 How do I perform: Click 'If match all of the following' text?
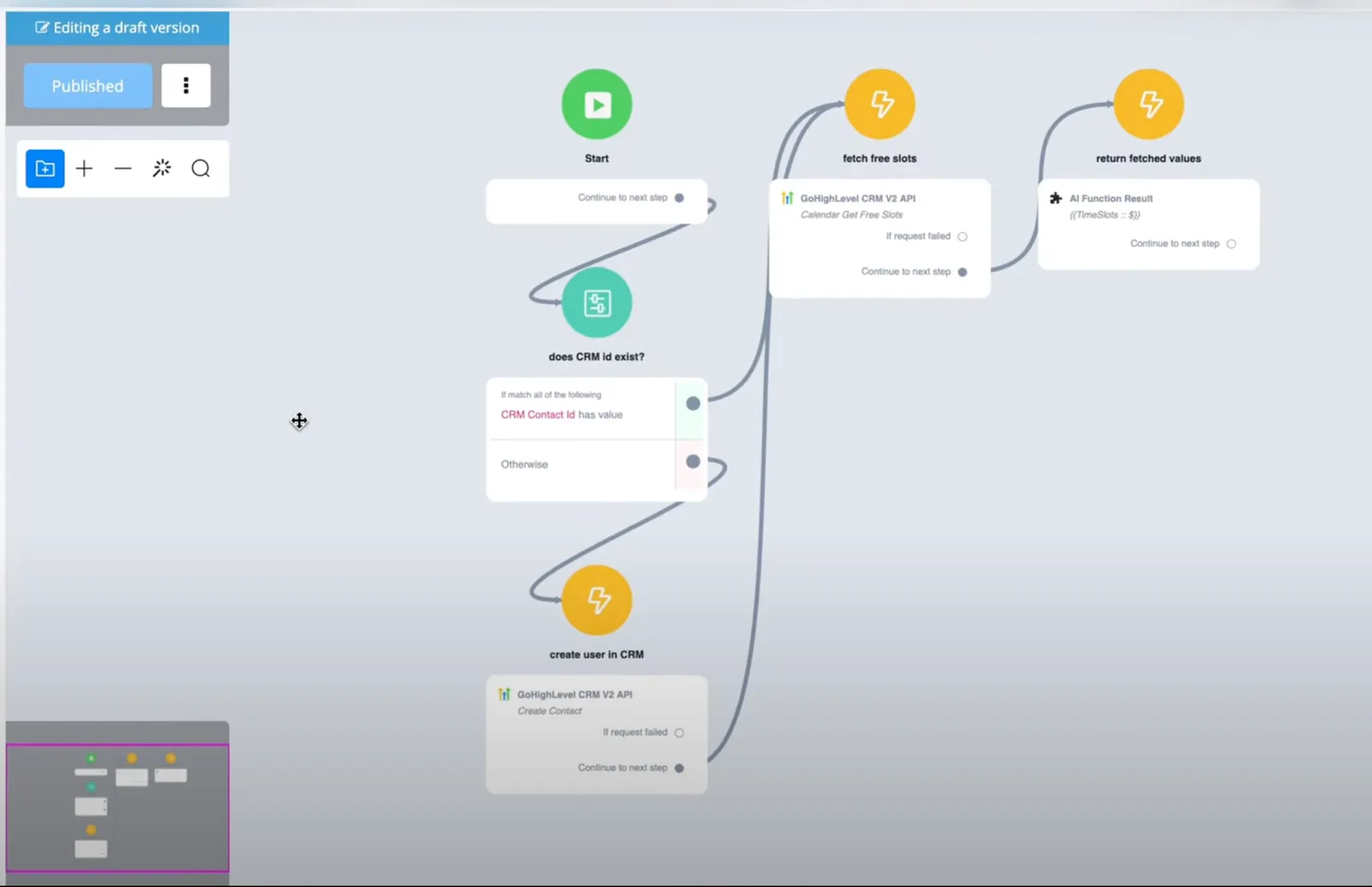(x=551, y=395)
